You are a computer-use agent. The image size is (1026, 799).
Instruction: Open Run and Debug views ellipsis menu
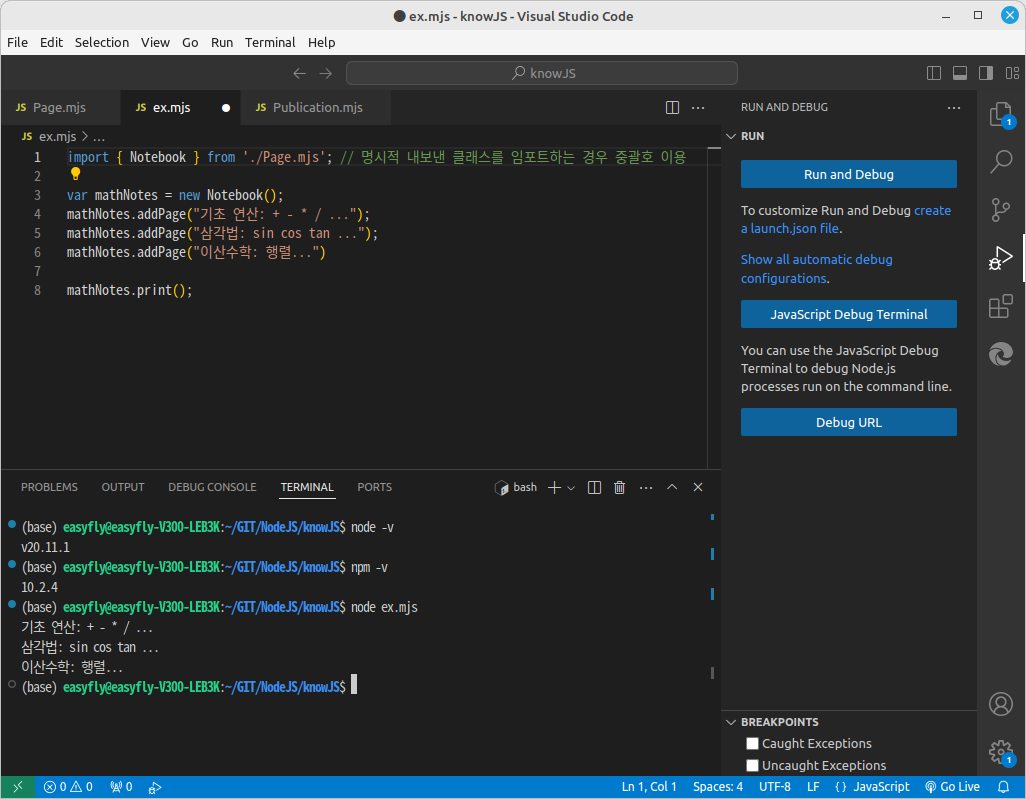click(x=954, y=107)
